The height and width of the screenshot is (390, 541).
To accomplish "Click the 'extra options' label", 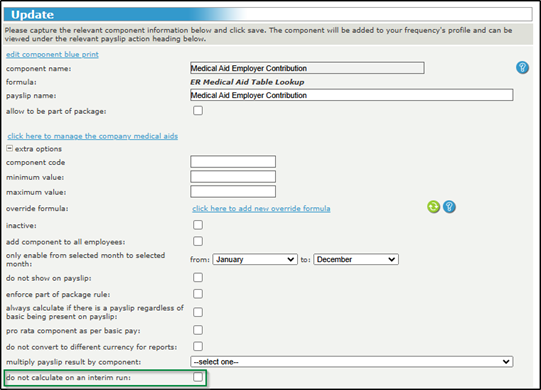I will [x=38, y=149].
